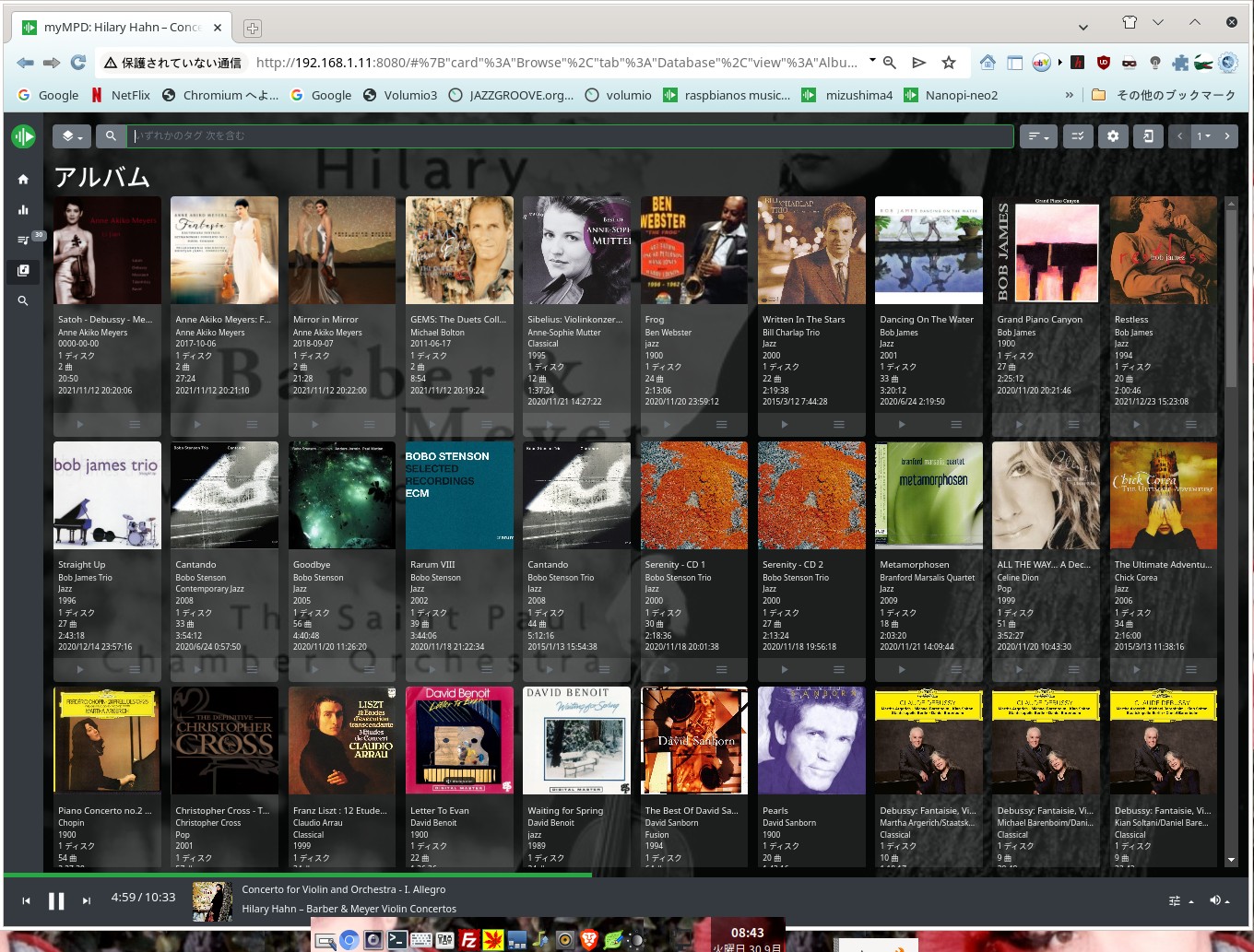Open the Volumio3 bookmark
The width and height of the screenshot is (1254, 952).
pyautogui.click(x=400, y=95)
